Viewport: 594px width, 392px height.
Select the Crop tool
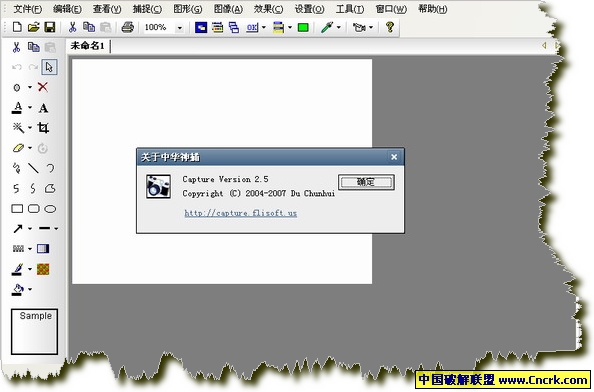(43, 128)
